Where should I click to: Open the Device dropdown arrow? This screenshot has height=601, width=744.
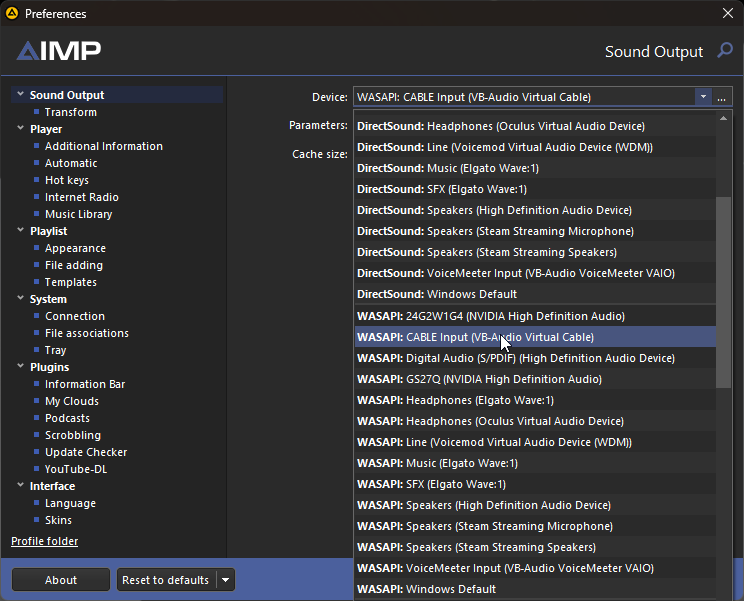pos(703,97)
